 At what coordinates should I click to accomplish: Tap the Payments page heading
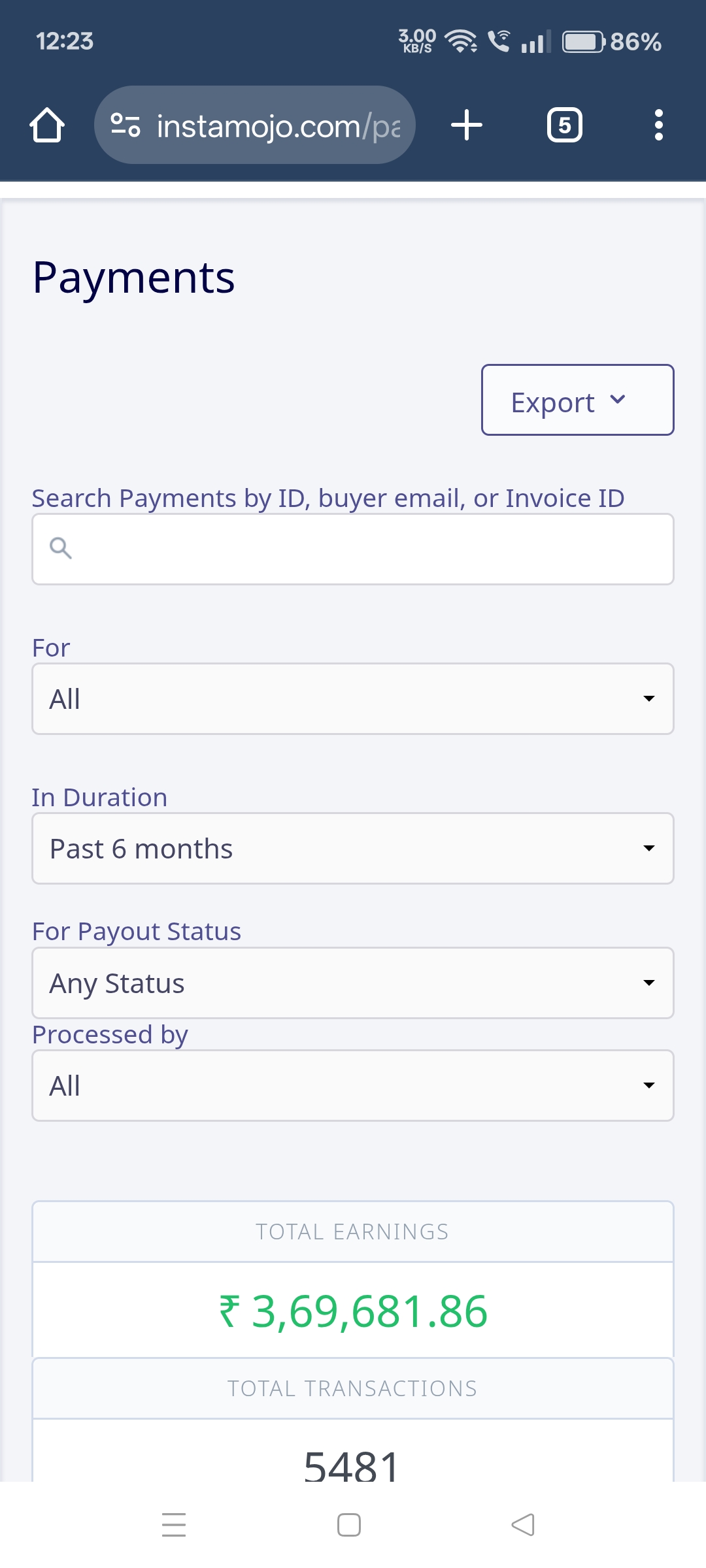coord(134,278)
